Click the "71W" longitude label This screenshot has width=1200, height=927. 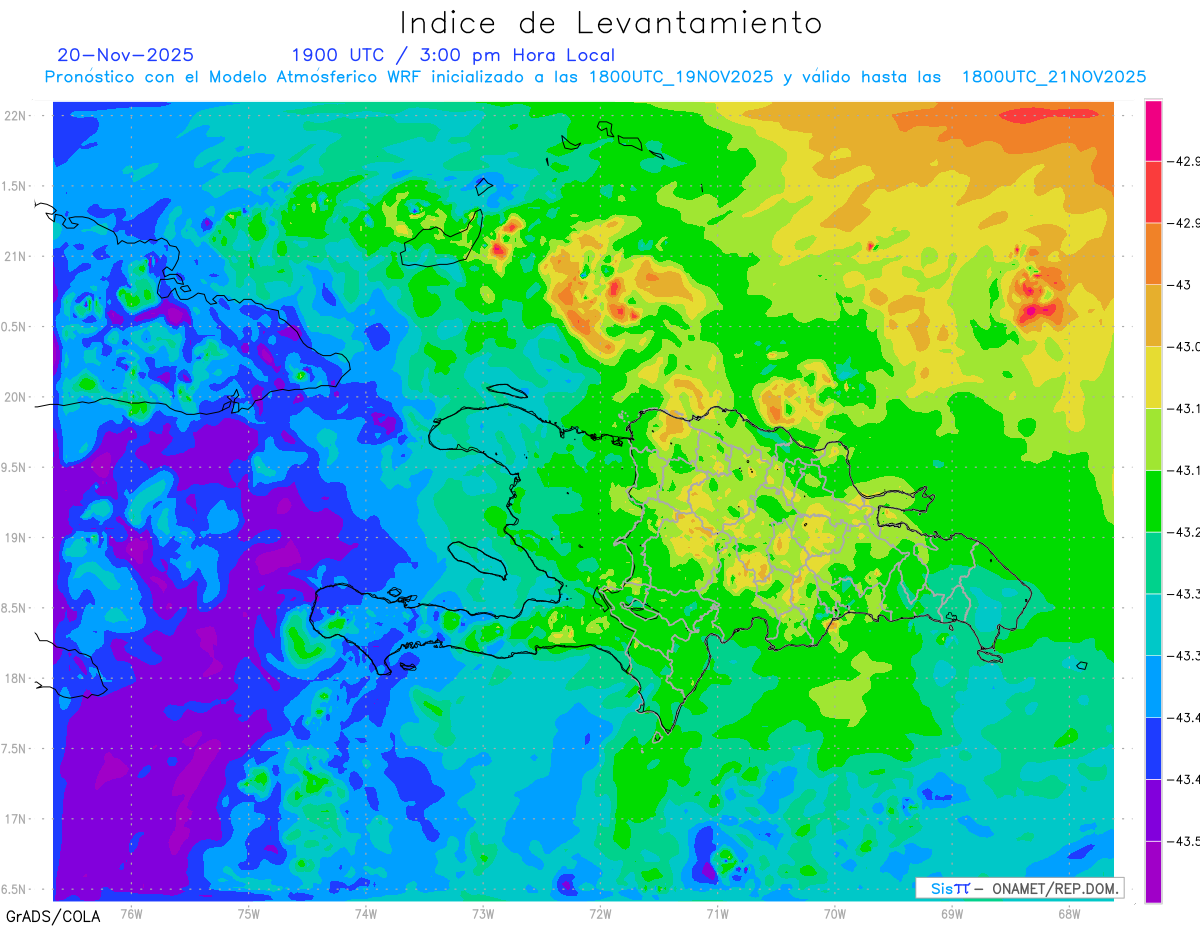click(x=717, y=913)
